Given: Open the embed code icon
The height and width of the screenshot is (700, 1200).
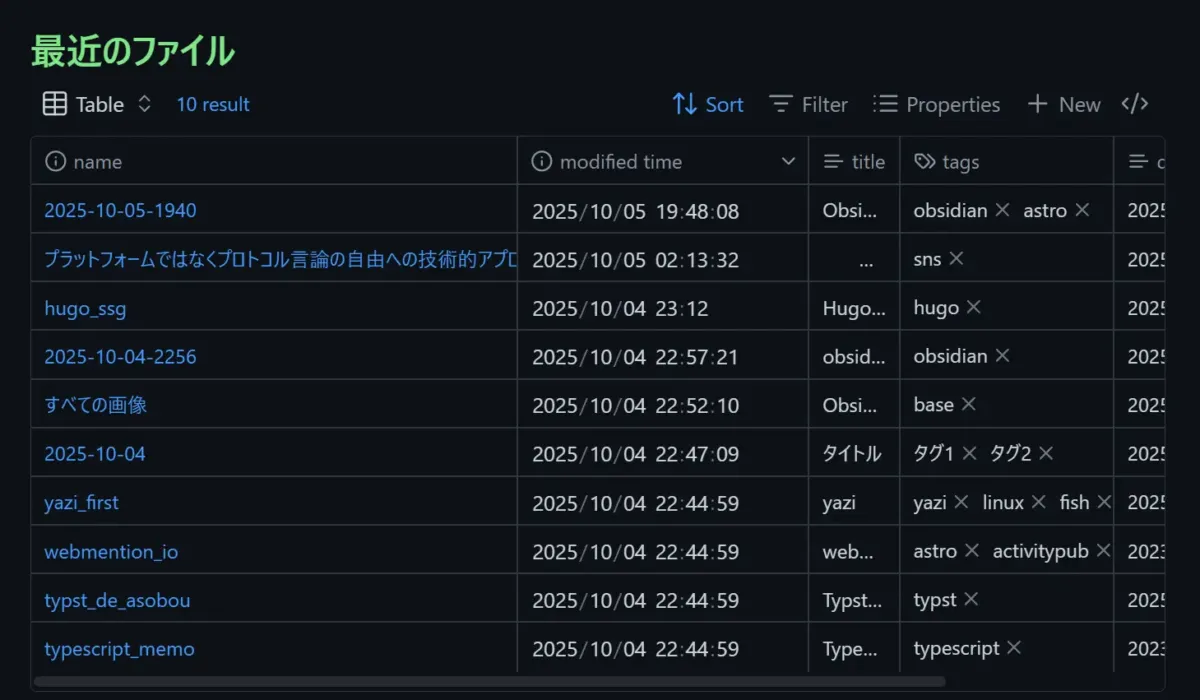Looking at the screenshot, I should (x=1134, y=104).
